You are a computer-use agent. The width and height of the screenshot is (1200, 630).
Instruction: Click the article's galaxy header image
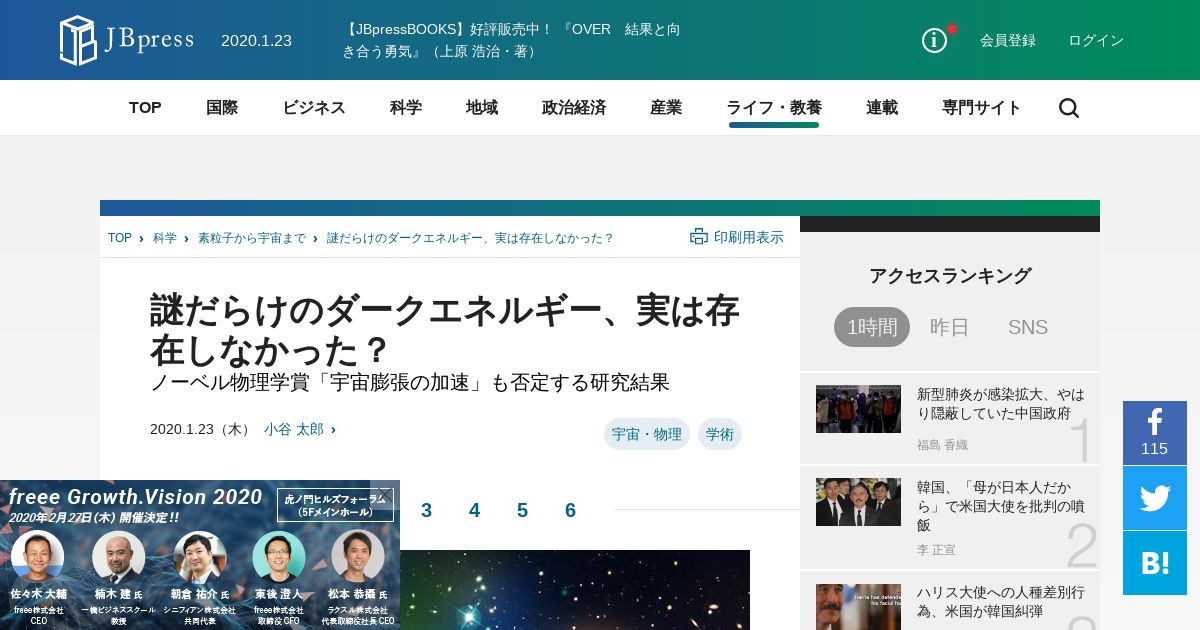pos(575,590)
